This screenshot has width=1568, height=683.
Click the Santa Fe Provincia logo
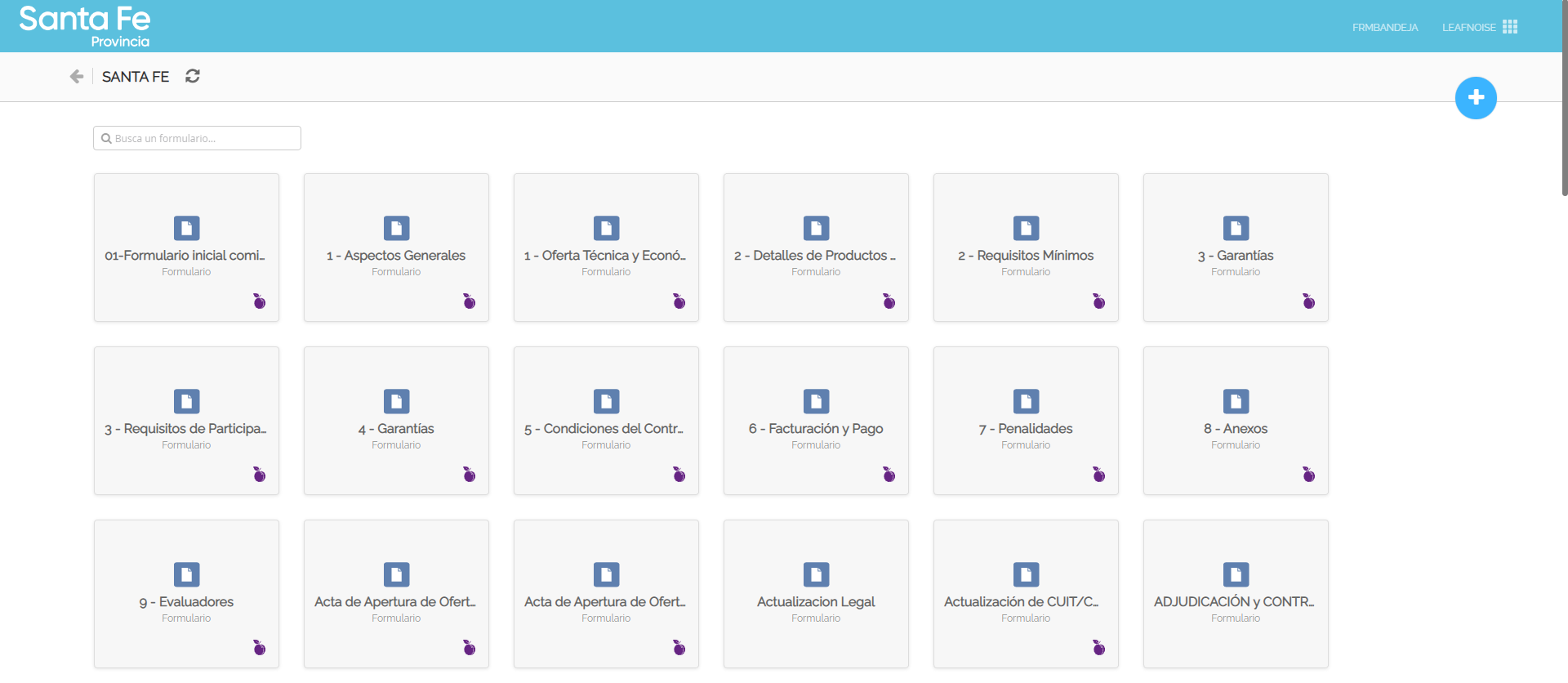(85, 26)
